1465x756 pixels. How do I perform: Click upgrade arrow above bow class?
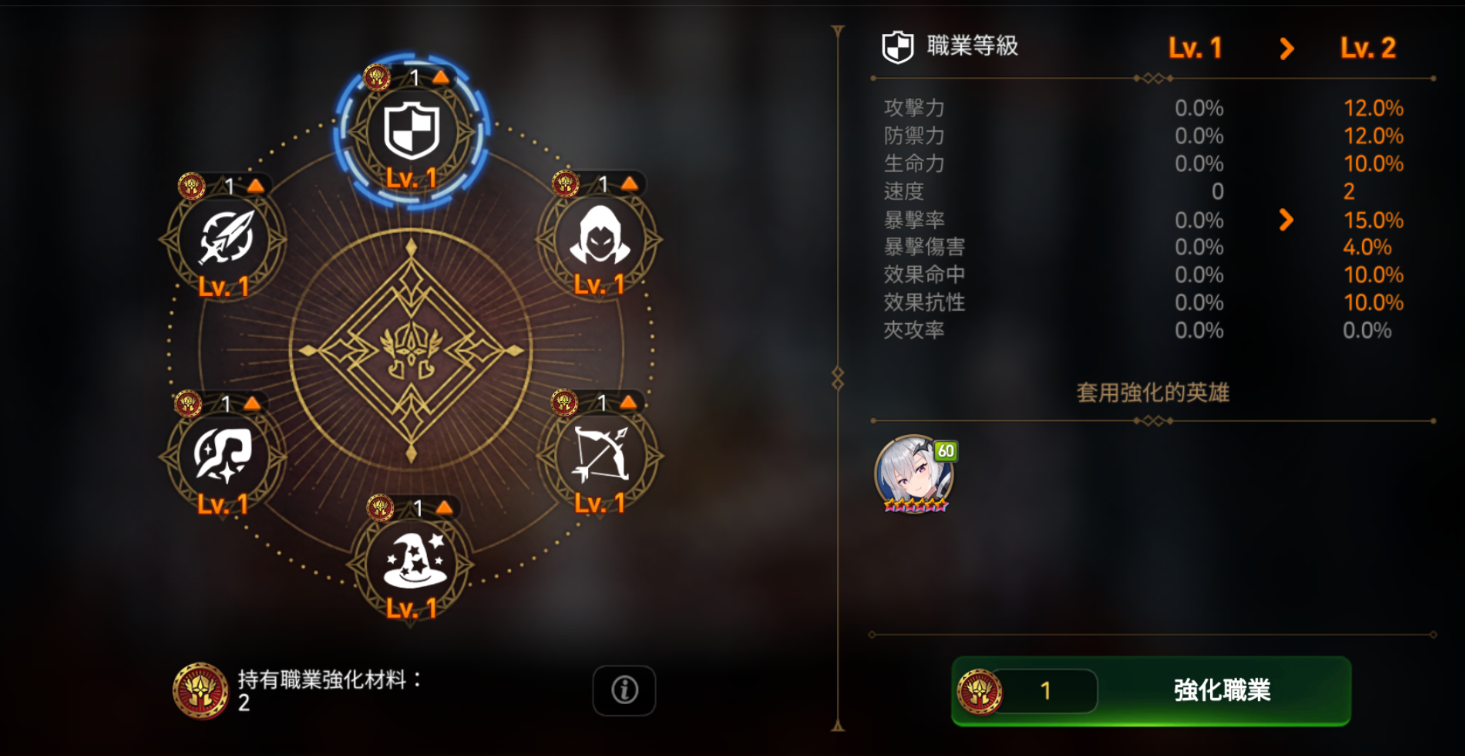tap(628, 402)
